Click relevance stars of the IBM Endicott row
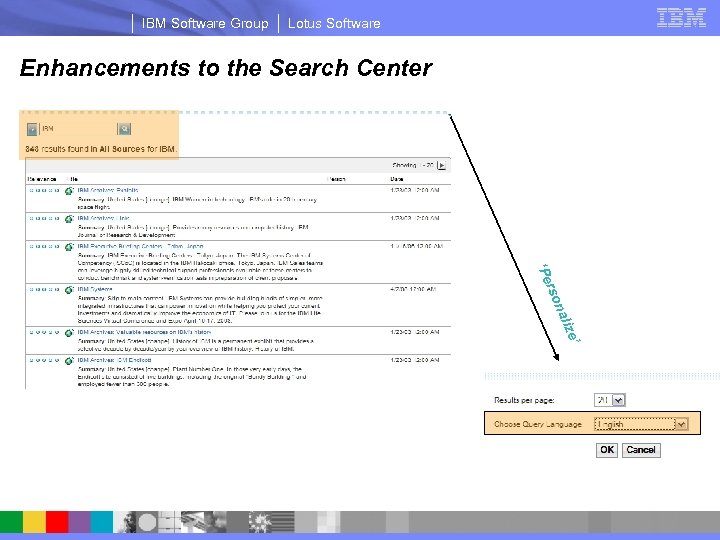This screenshot has width=720, height=540. (x=44, y=360)
